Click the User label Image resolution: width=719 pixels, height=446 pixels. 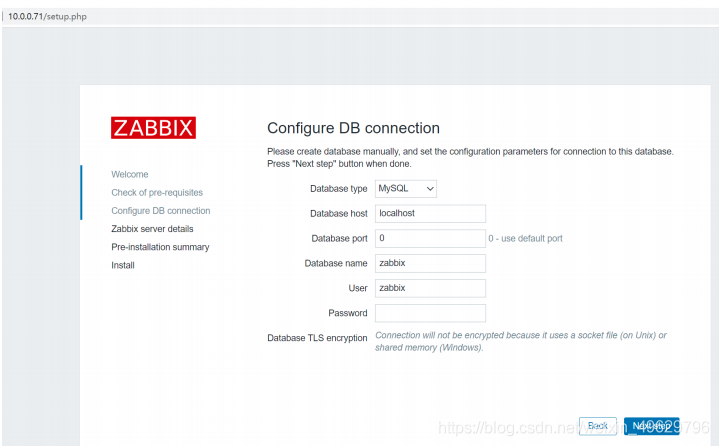pyautogui.click(x=358, y=288)
